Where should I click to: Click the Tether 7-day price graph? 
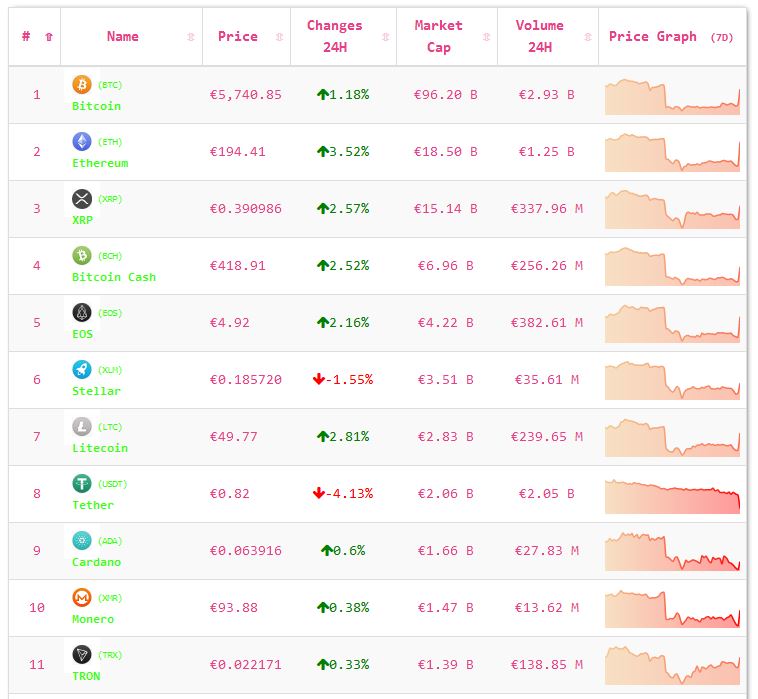click(x=672, y=495)
